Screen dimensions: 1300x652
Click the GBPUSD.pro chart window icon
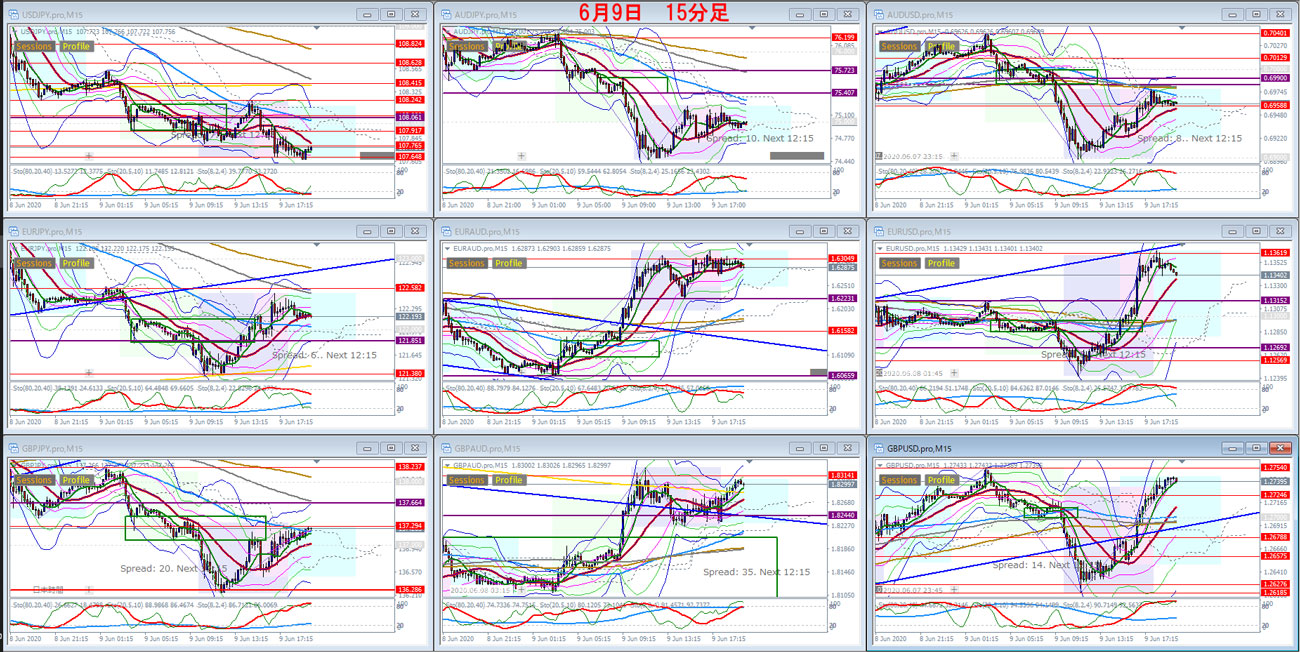[878, 448]
